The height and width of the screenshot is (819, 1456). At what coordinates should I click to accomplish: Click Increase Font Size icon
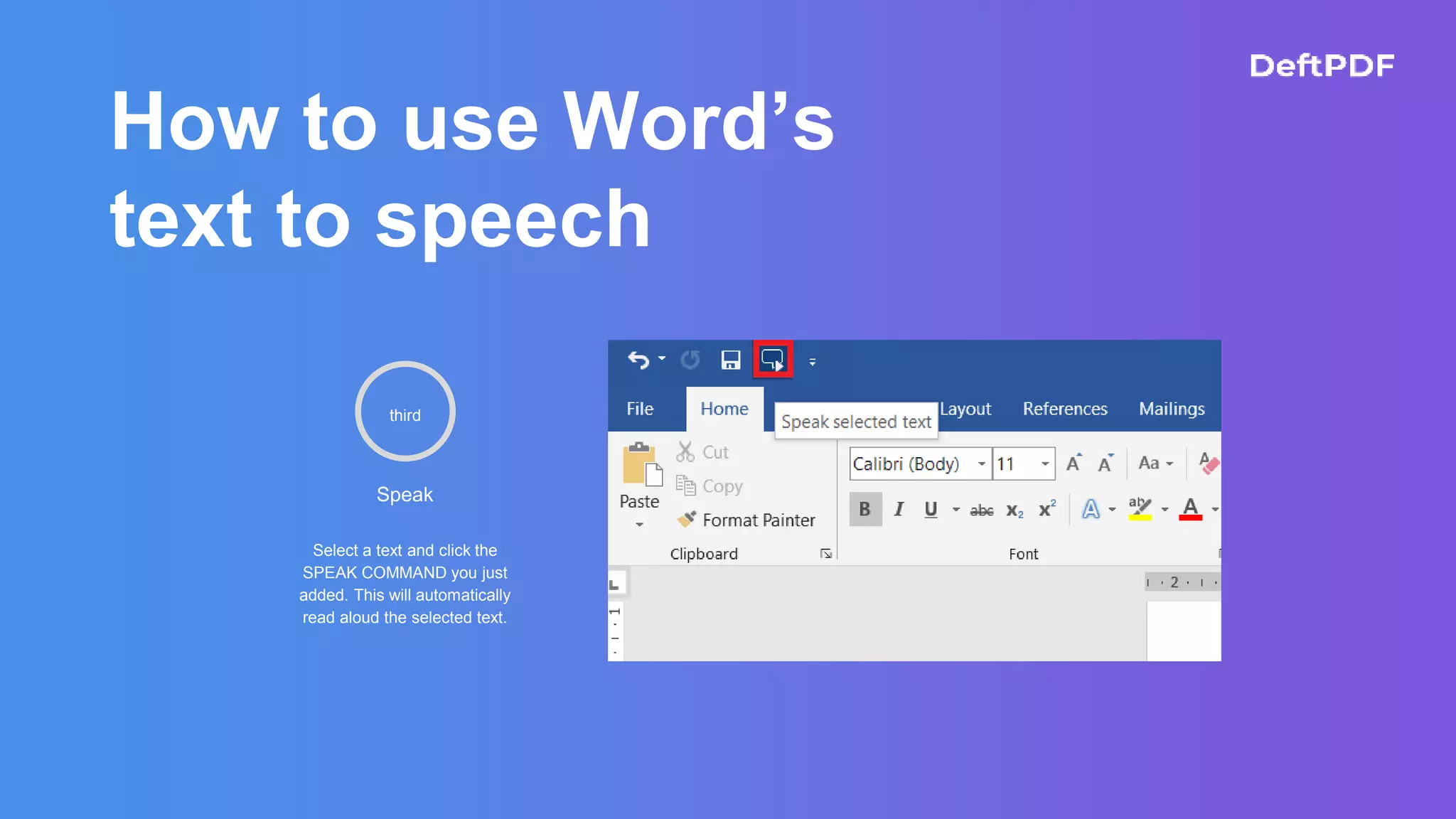click(1074, 463)
